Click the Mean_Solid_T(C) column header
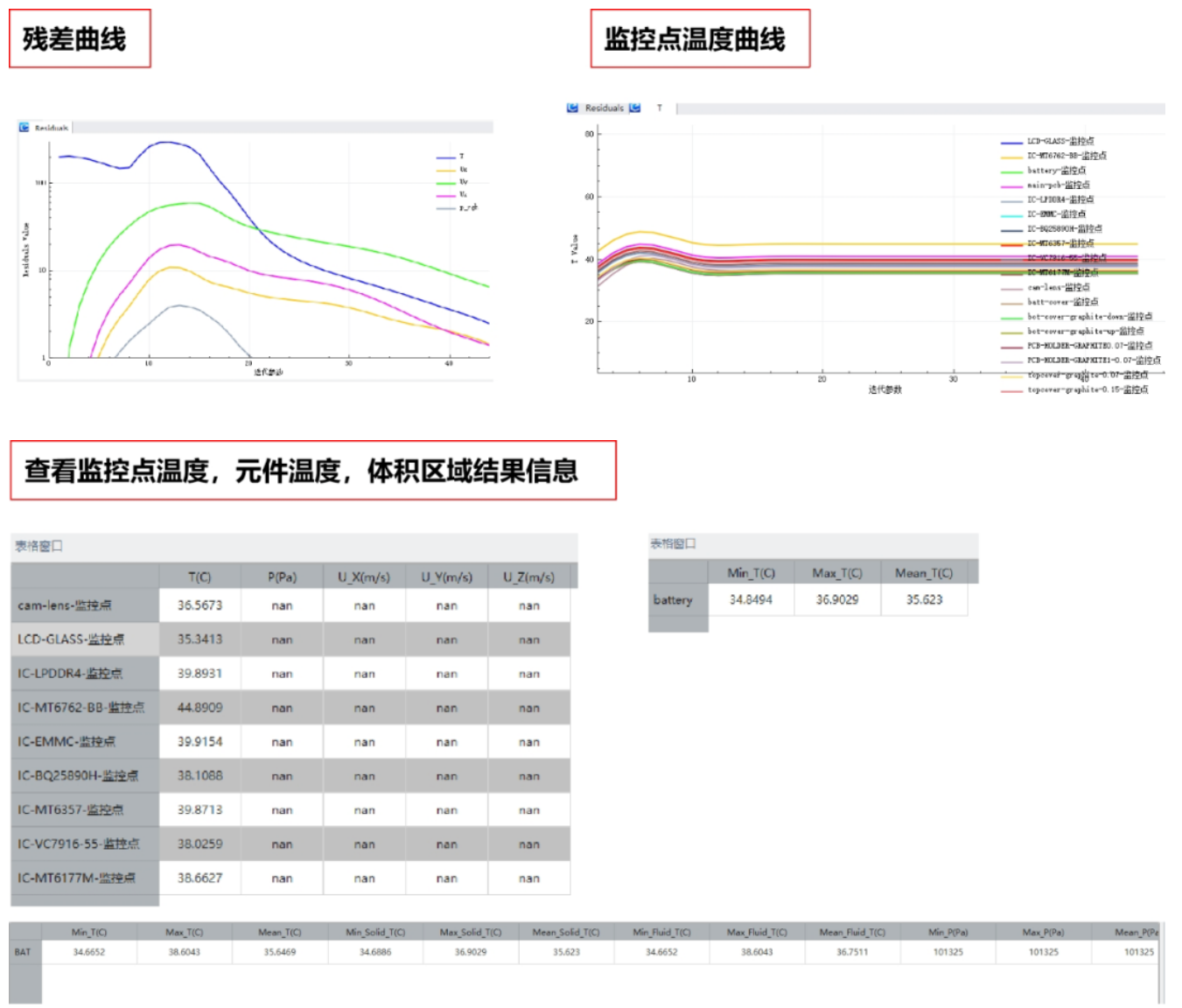This screenshot has width=1182, height=1008. tap(566, 933)
